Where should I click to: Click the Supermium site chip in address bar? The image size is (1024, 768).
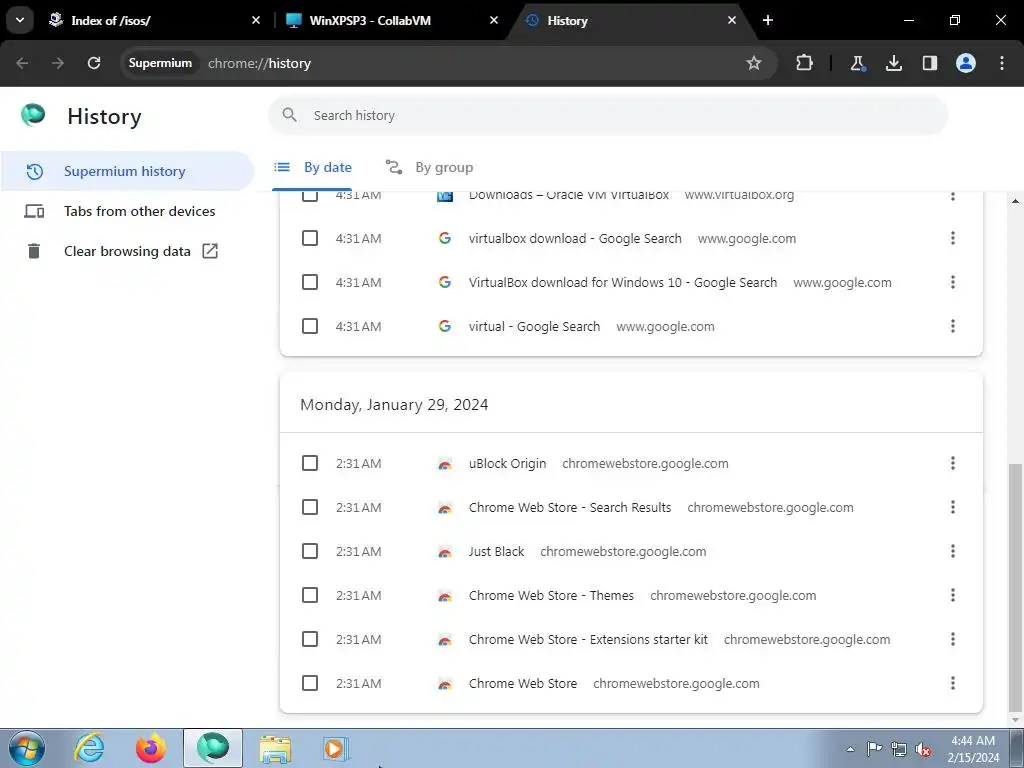click(160, 63)
